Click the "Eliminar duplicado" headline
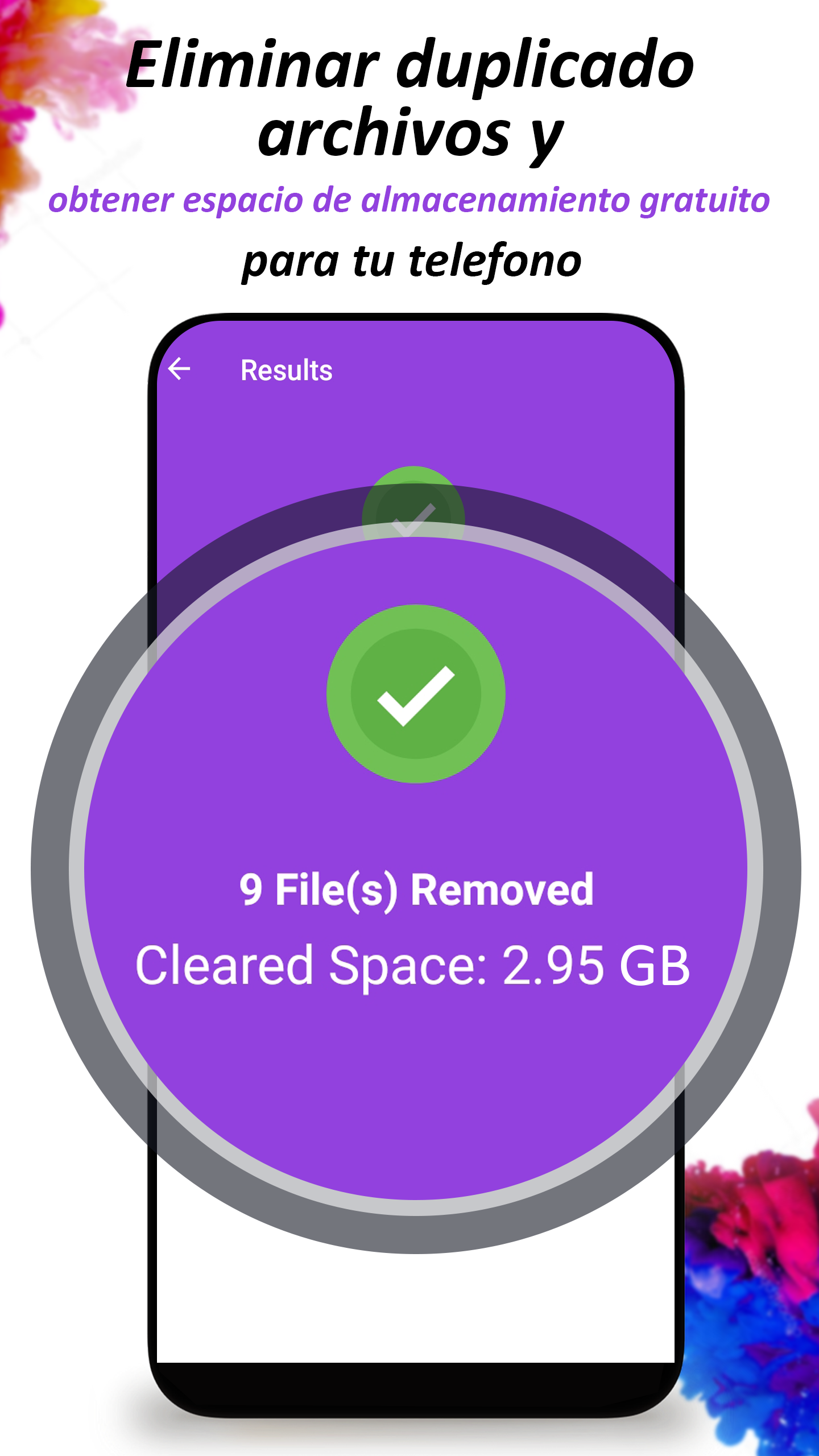Screen dimensions: 819x1456 point(410,66)
